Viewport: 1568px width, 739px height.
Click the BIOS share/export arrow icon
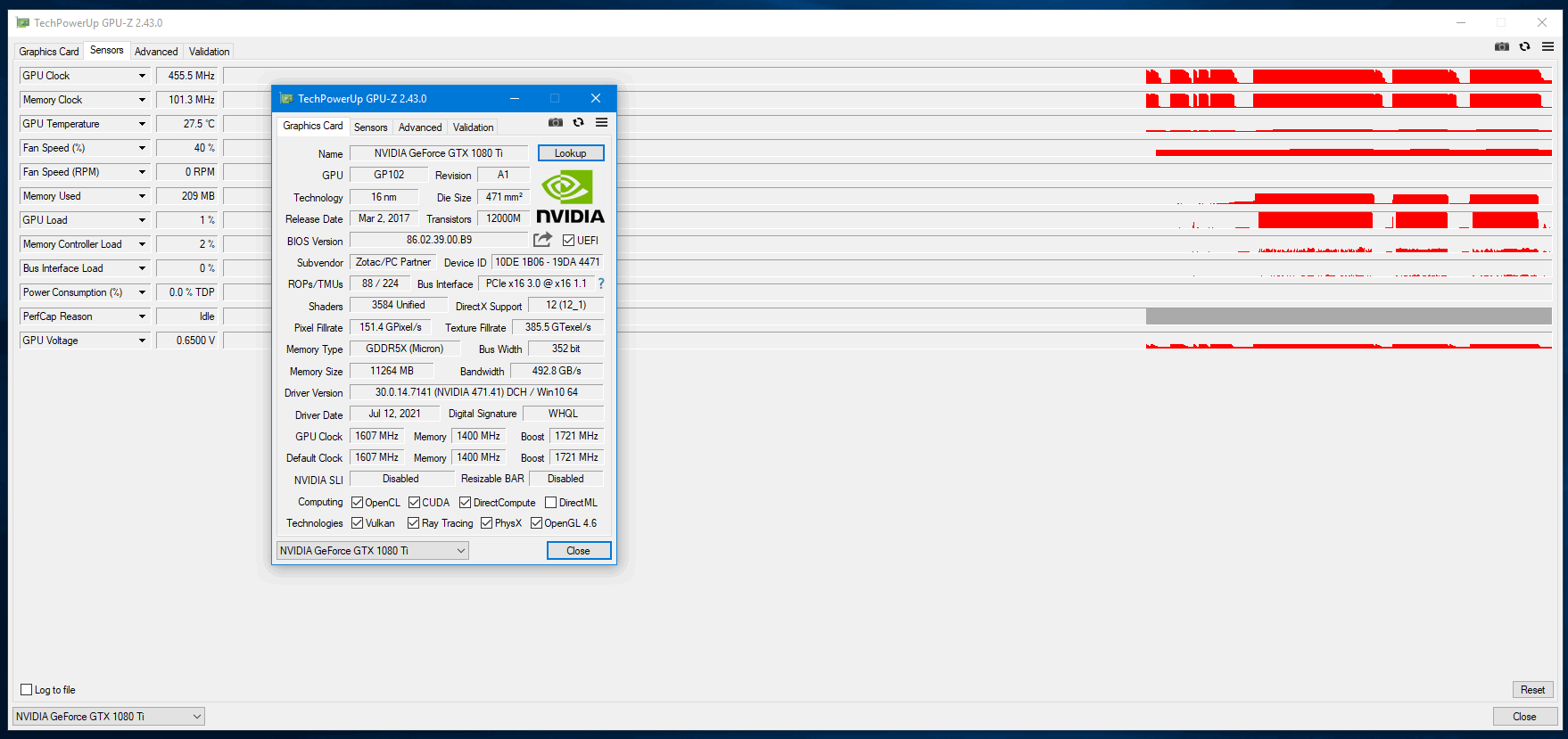click(x=542, y=240)
